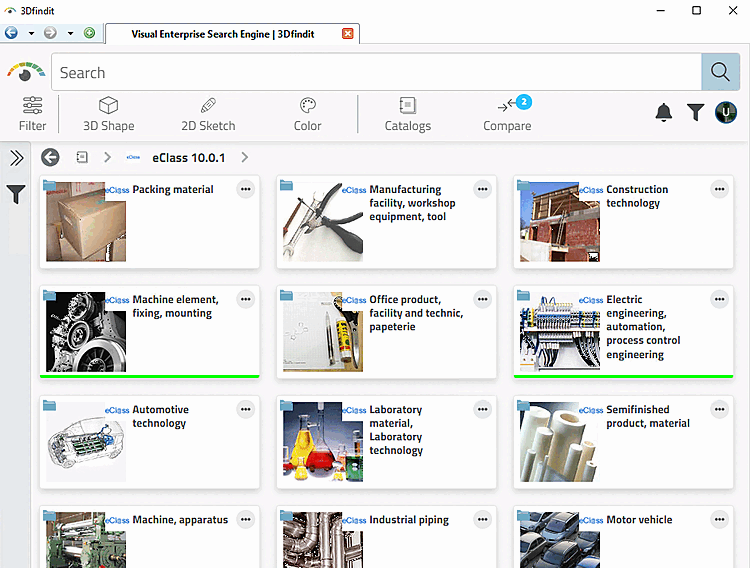Open more options for Packing material
Image resolution: width=750 pixels, height=568 pixels.
[245, 189]
